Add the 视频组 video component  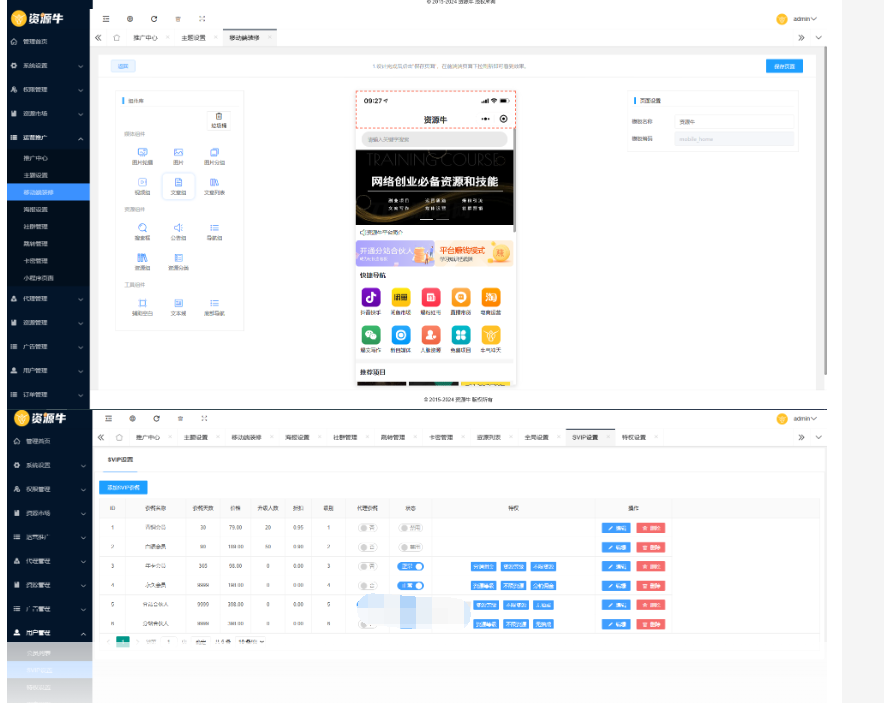pos(142,184)
